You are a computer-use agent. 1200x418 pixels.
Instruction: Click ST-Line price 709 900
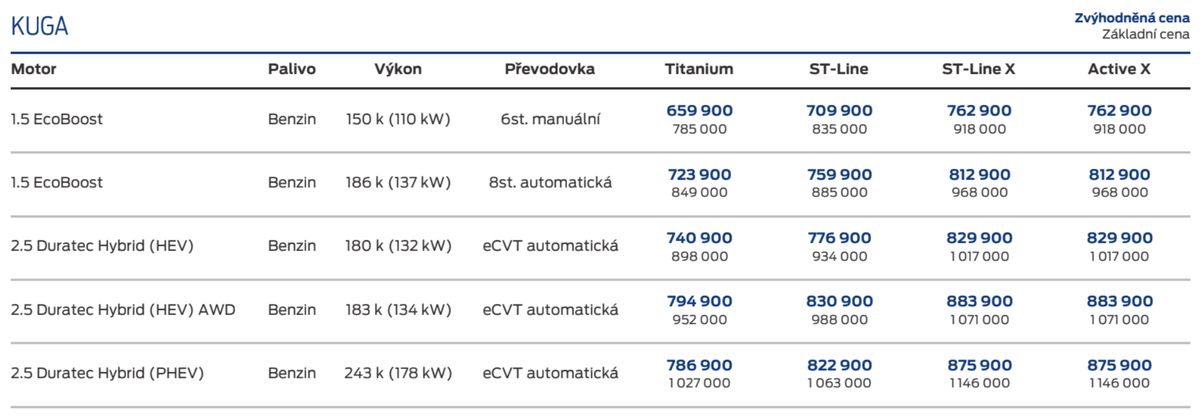point(839,111)
